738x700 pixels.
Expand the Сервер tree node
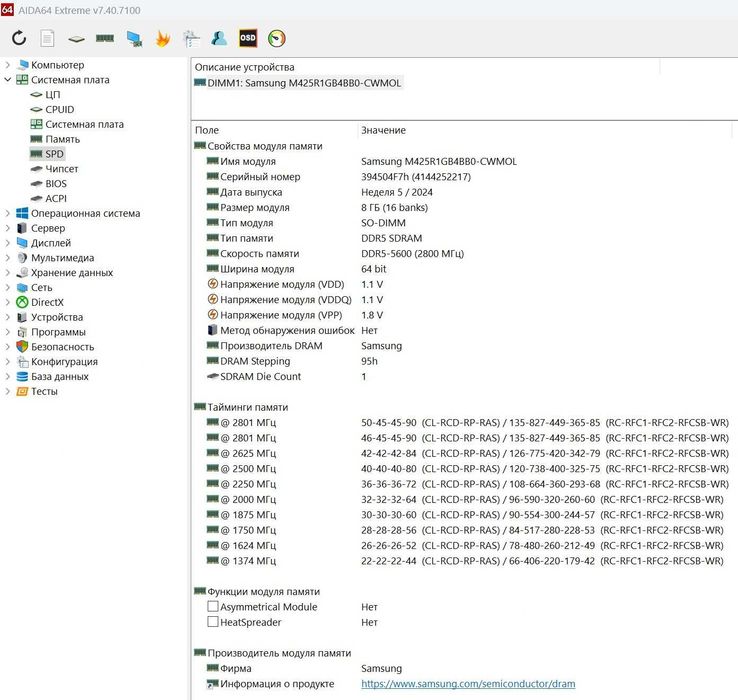point(8,228)
